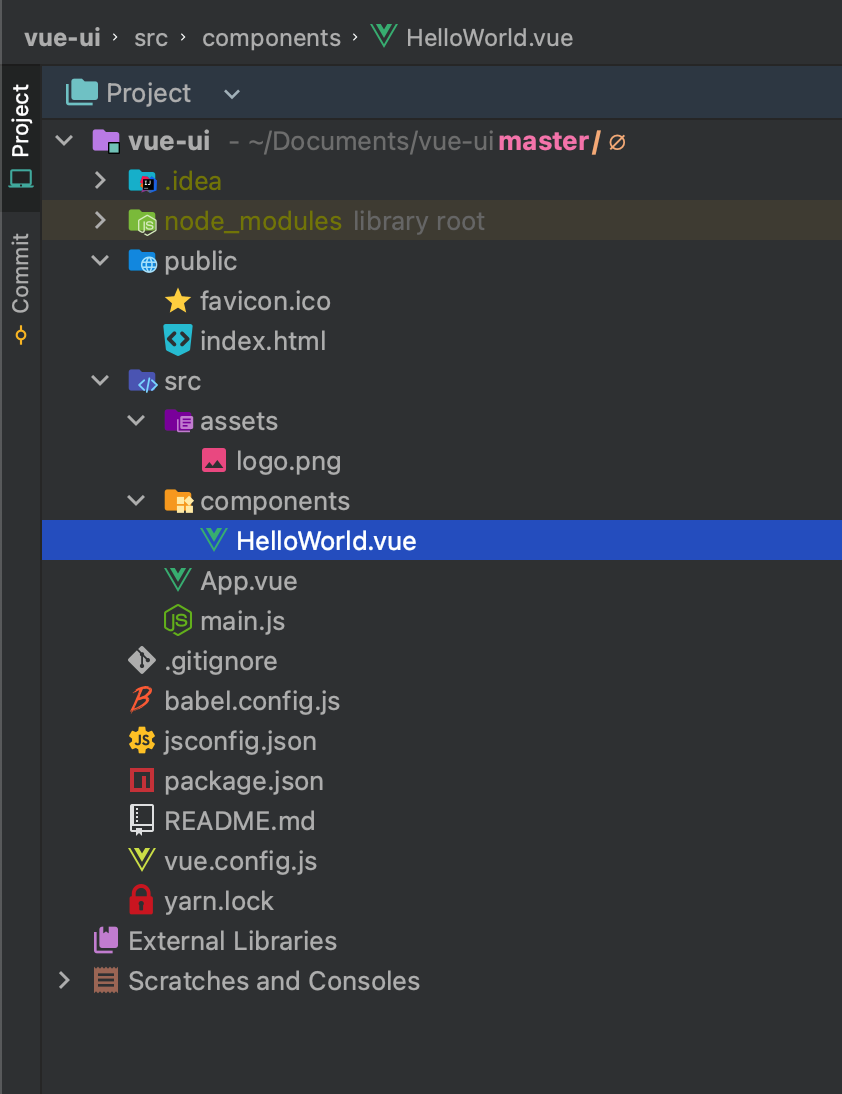Select babel.config.js in the tree
This screenshot has height=1094, width=842.
252,701
